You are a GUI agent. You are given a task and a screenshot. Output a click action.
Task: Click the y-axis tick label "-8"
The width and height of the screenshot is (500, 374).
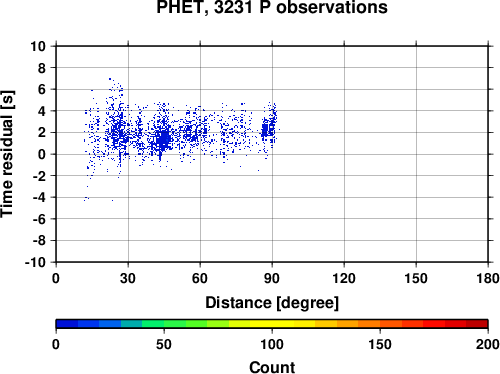40,241
